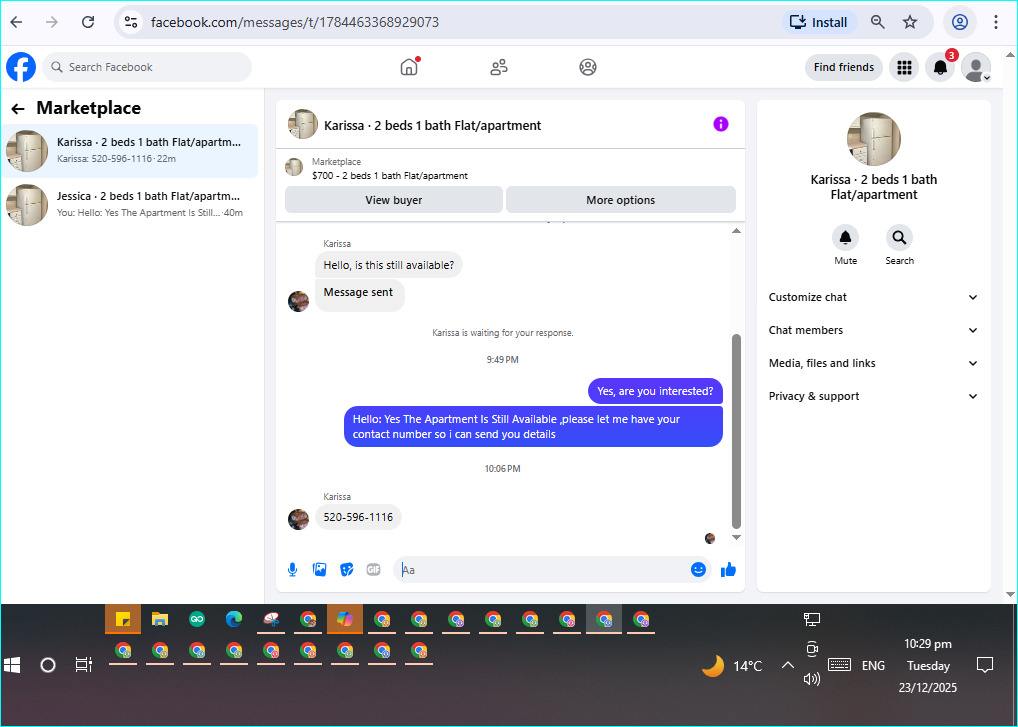Viewport: 1018px width, 727px height.
Task: Open the Chrome three-dot menu
Action: click(x=996, y=22)
